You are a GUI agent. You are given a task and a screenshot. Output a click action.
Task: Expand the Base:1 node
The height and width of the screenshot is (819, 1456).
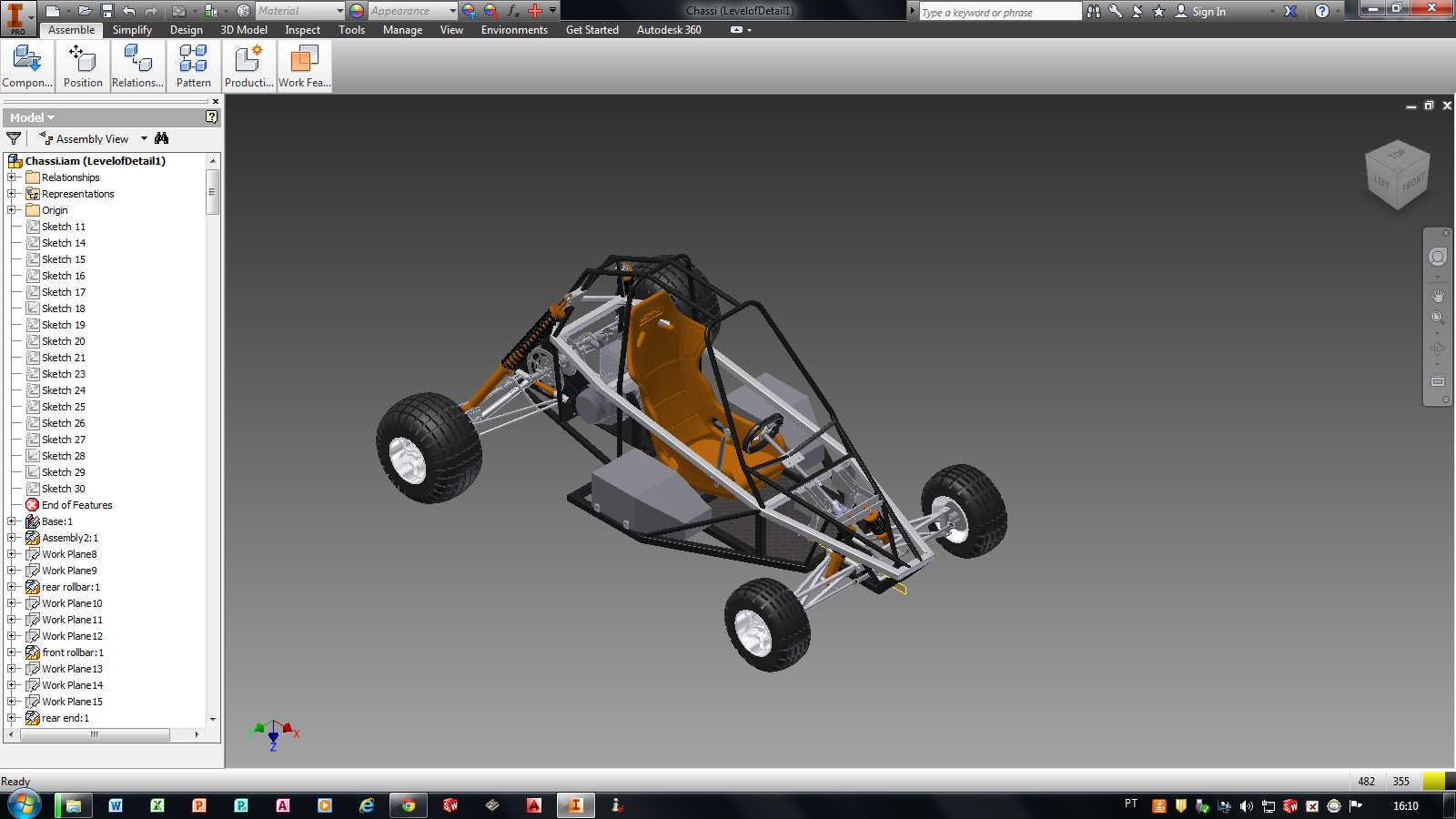click(12, 521)
